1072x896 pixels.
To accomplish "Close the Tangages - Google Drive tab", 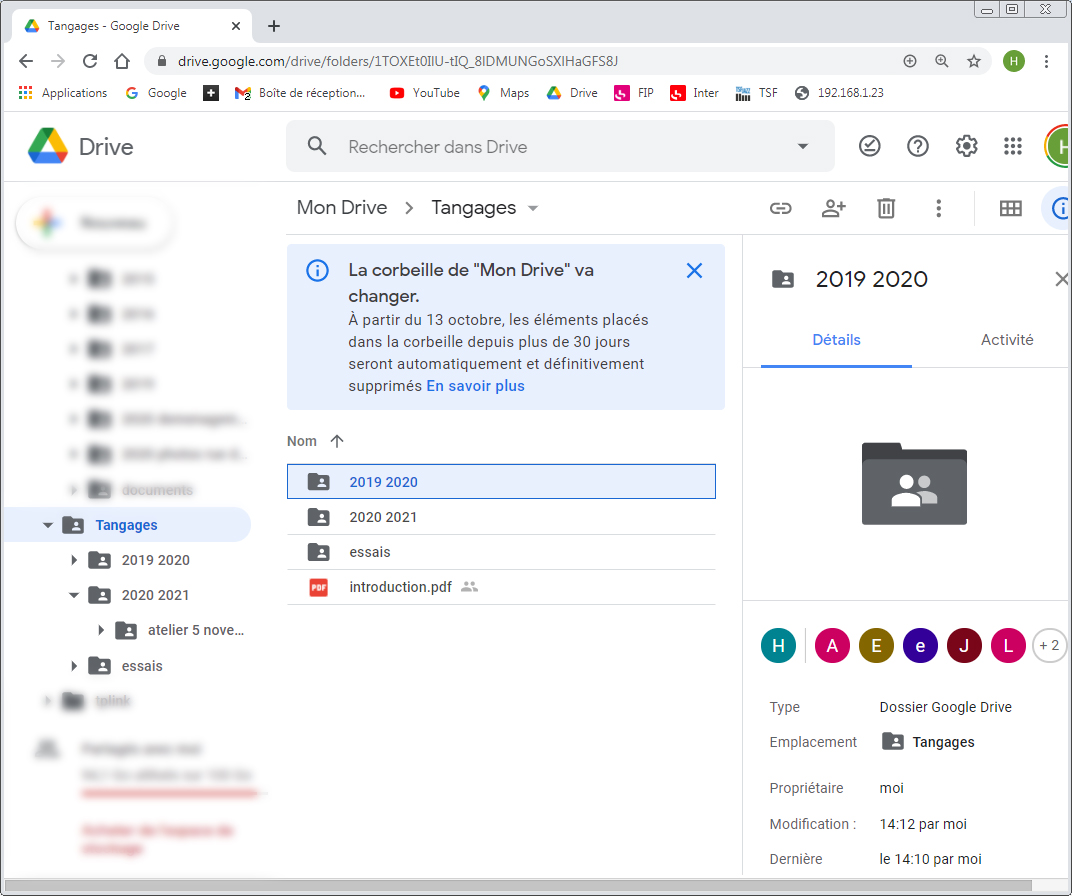I will [236, 26].
